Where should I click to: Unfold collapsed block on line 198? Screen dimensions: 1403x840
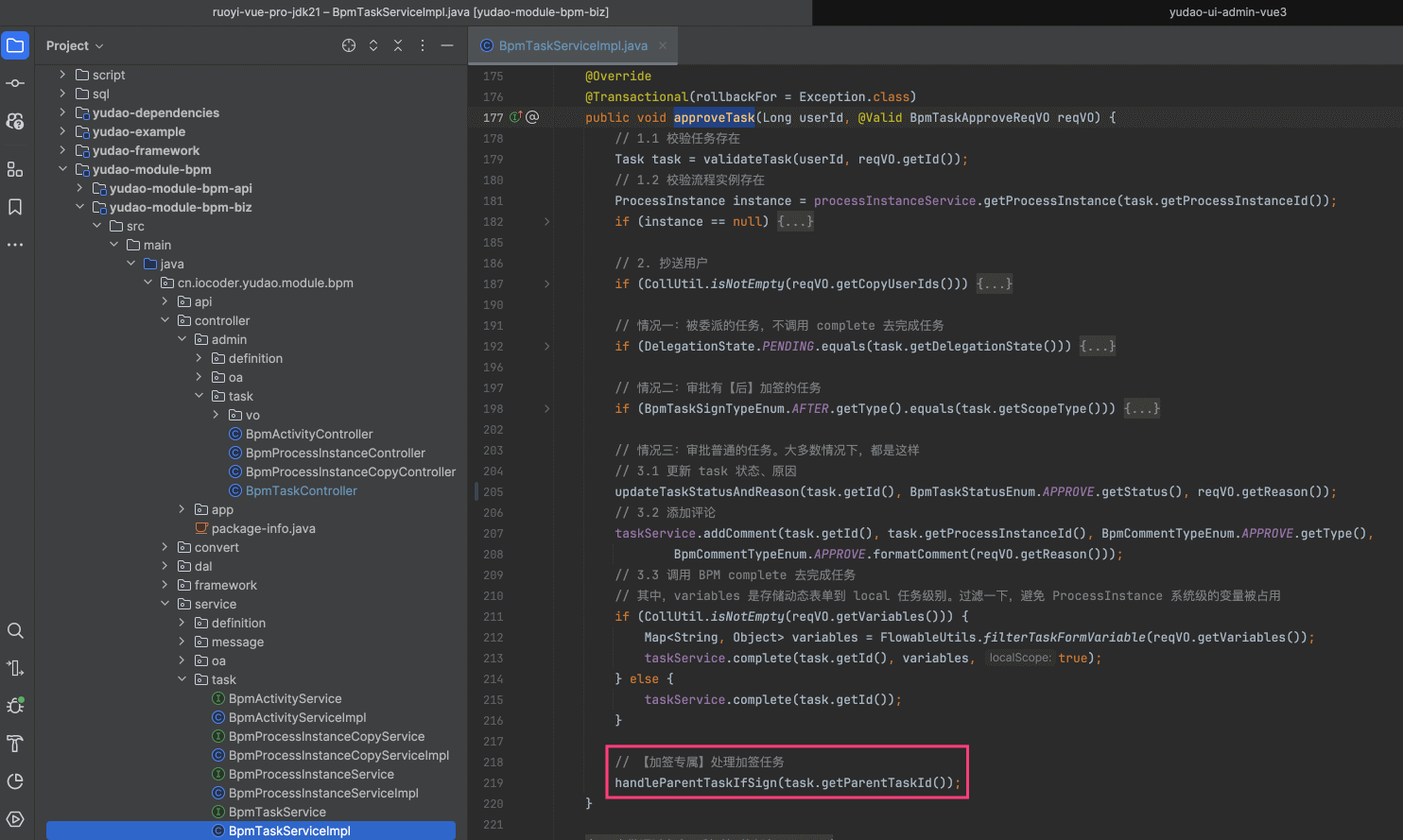(1142, 408)
